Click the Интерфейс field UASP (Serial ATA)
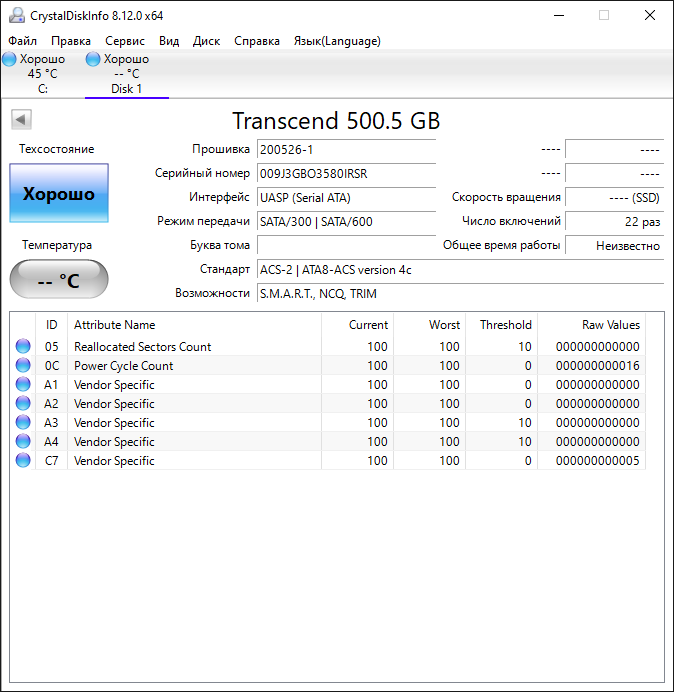The height and width of the screenshot is (692, 674). pyautogui.click(x=346, y=197)
